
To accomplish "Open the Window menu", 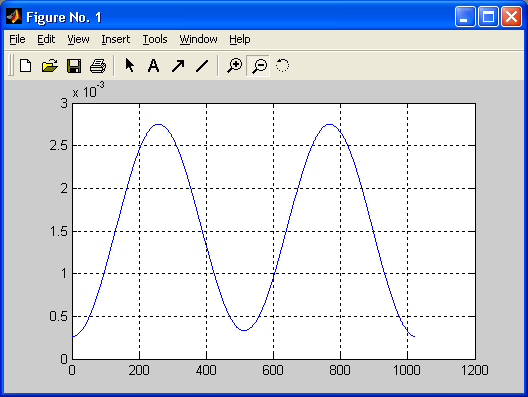I will tap(198, 39).
